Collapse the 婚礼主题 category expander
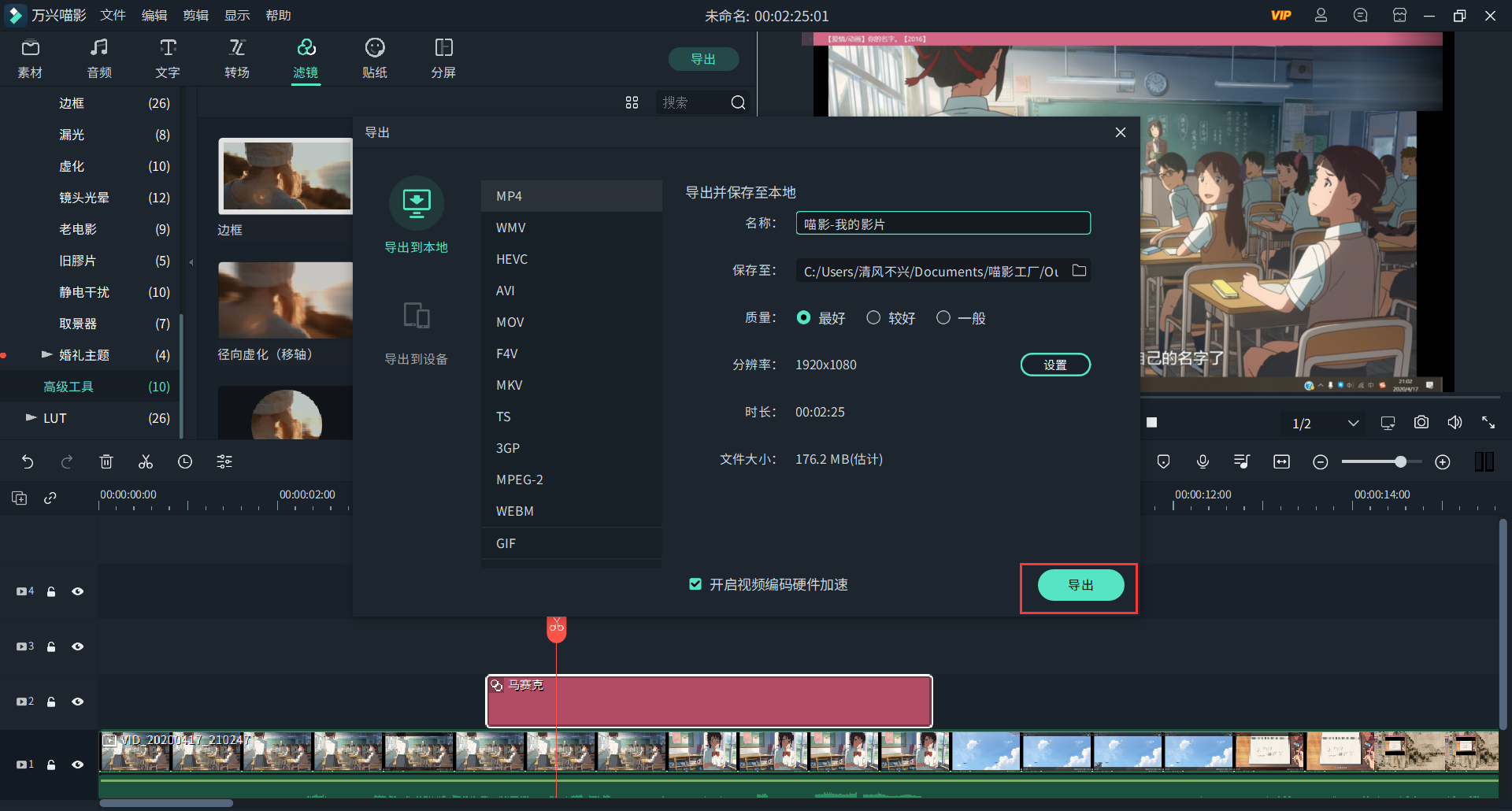 tap(47, 354)
